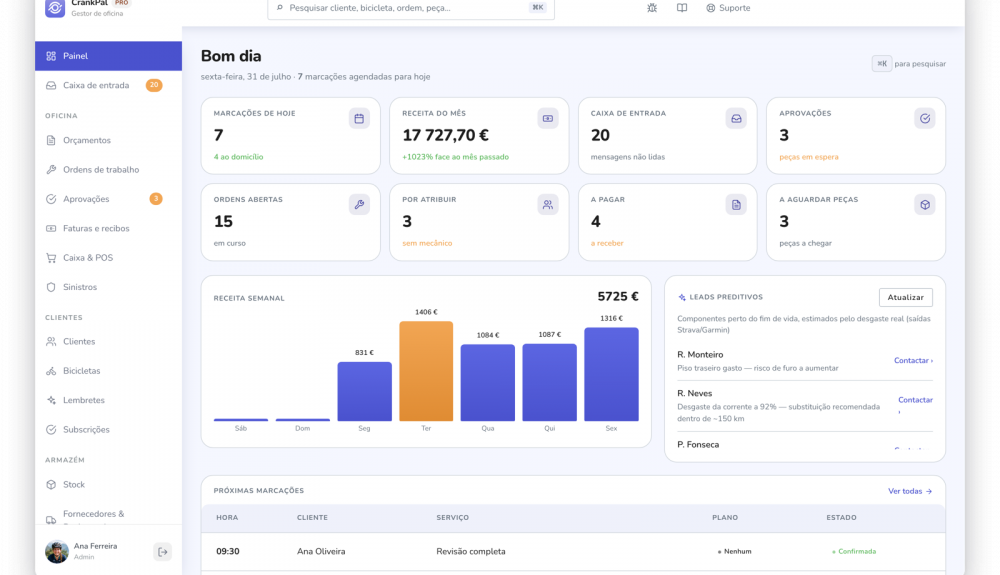Open Caixa & POS page
This screenshot has width=1000, height=575.
coord(108,258)
